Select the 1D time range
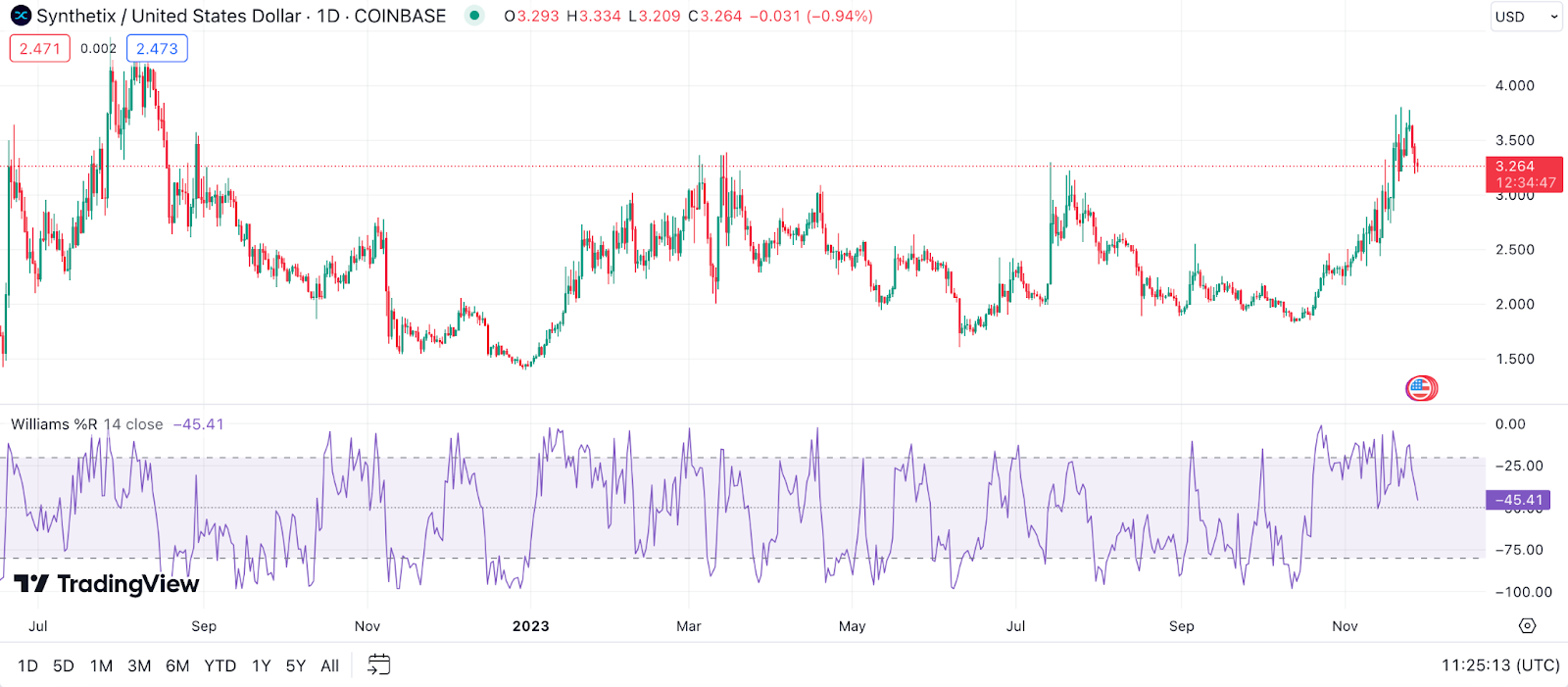Image resolution: width=1568 pixels, height=687 pixels. [x=27, y=665]
